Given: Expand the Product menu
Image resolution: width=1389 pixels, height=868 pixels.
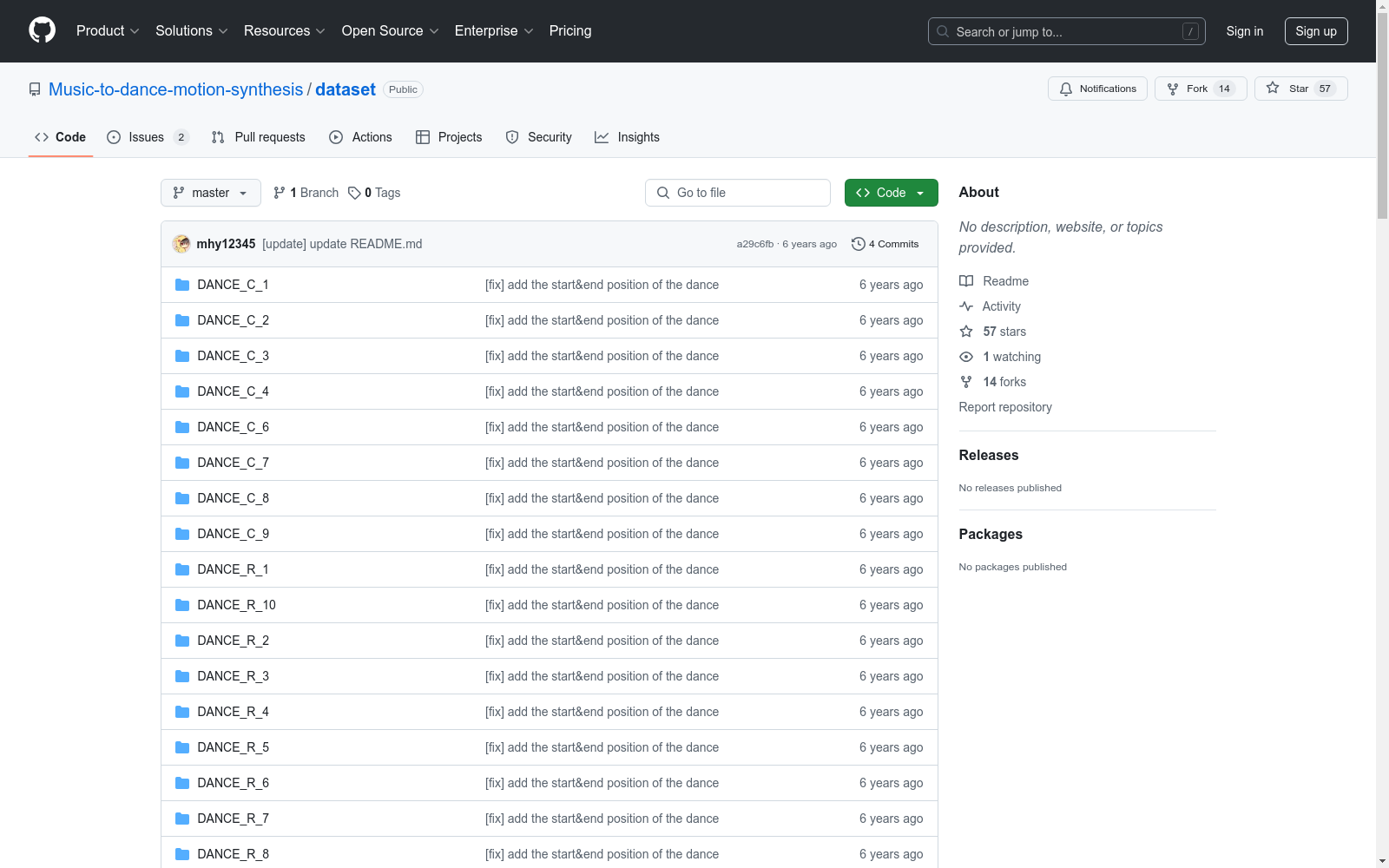Looking at the screenshot, I should tap(108, 30).
